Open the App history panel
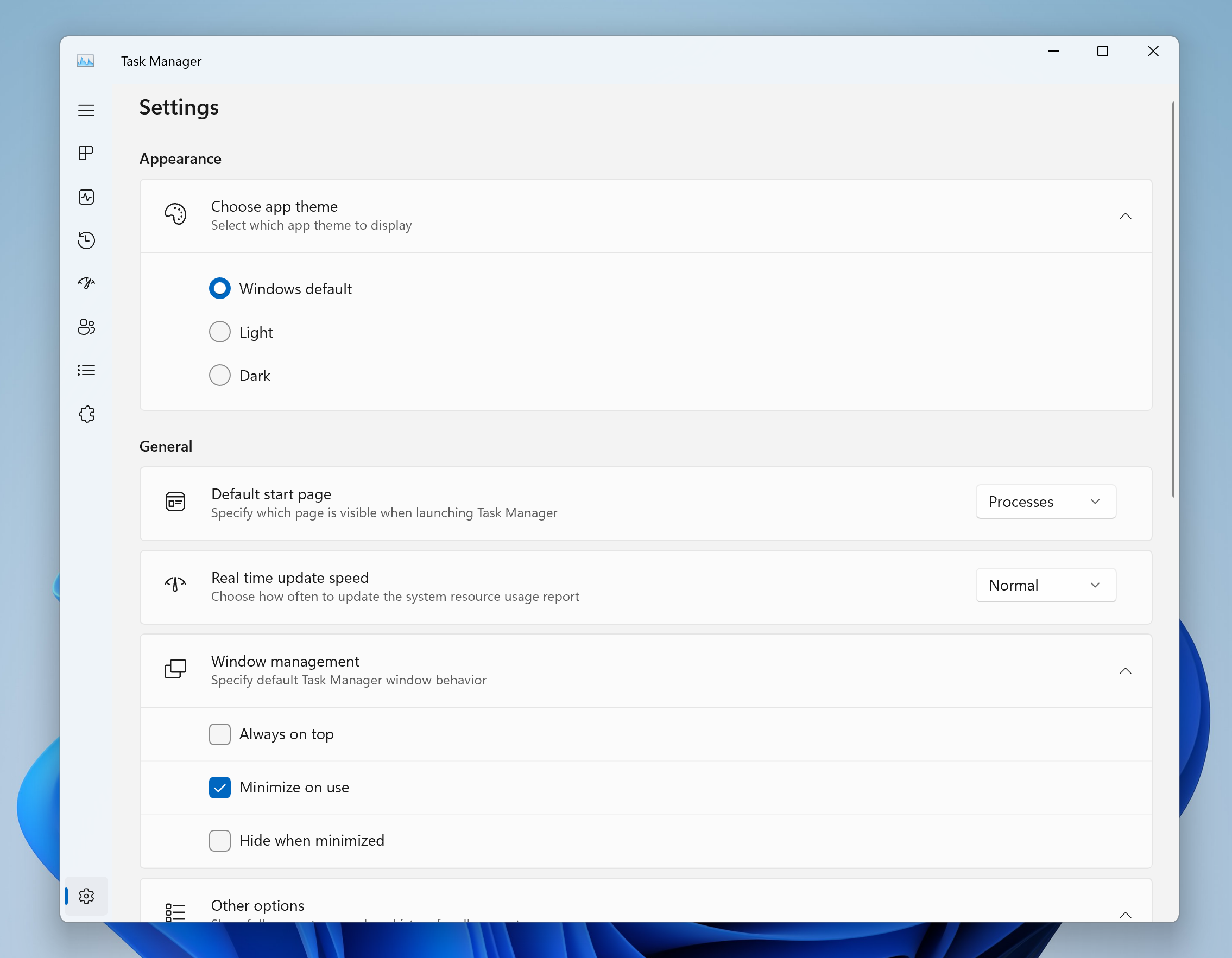The image size is (1232, 958). pyautogui.click(x=86, y=239)
